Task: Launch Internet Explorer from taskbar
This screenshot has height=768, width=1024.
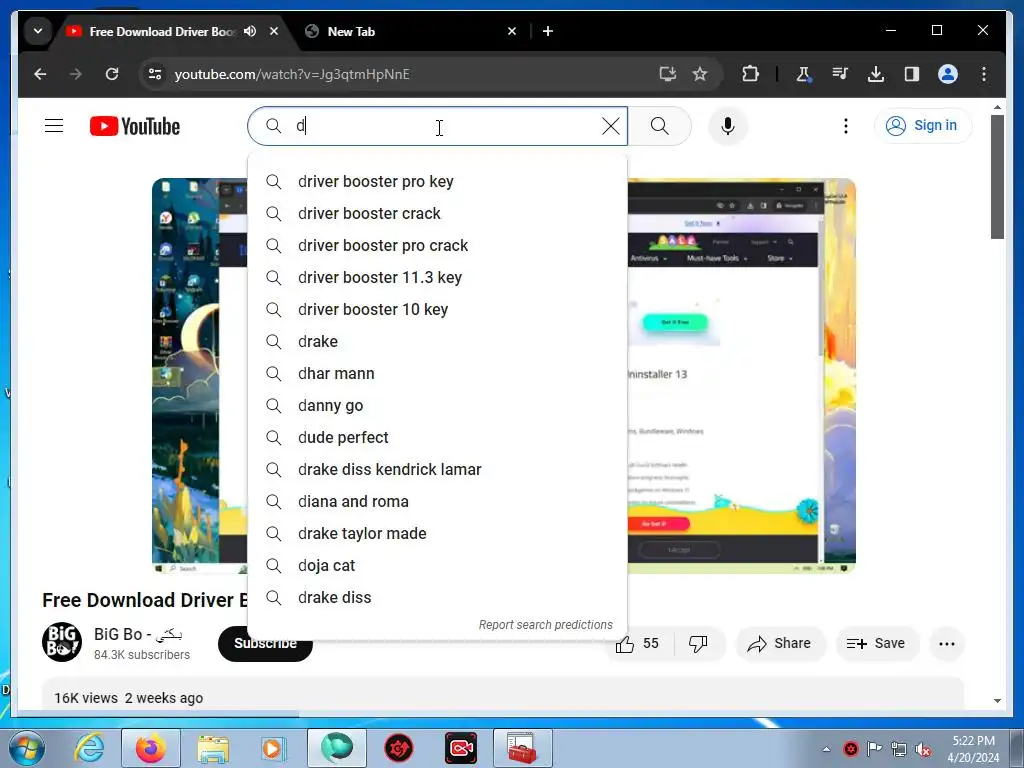Action: click(x=89, y=748)
